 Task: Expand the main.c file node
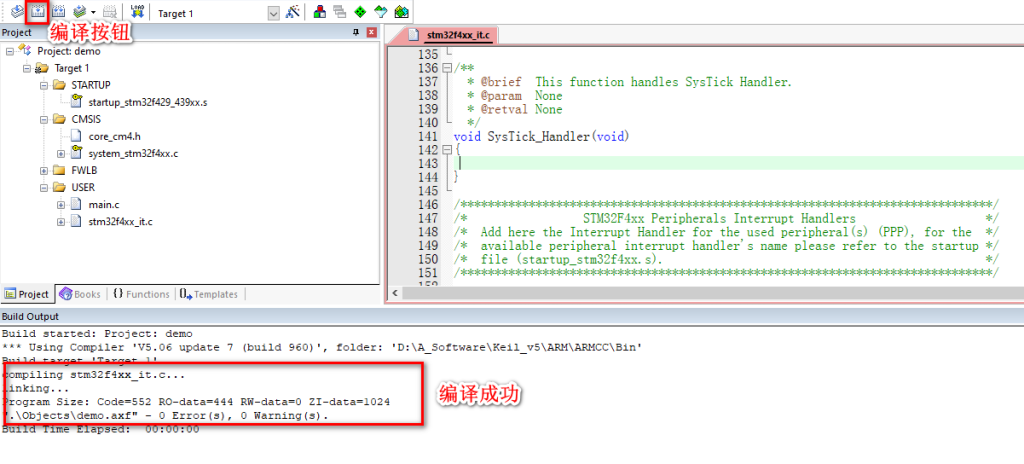(61, 205)
